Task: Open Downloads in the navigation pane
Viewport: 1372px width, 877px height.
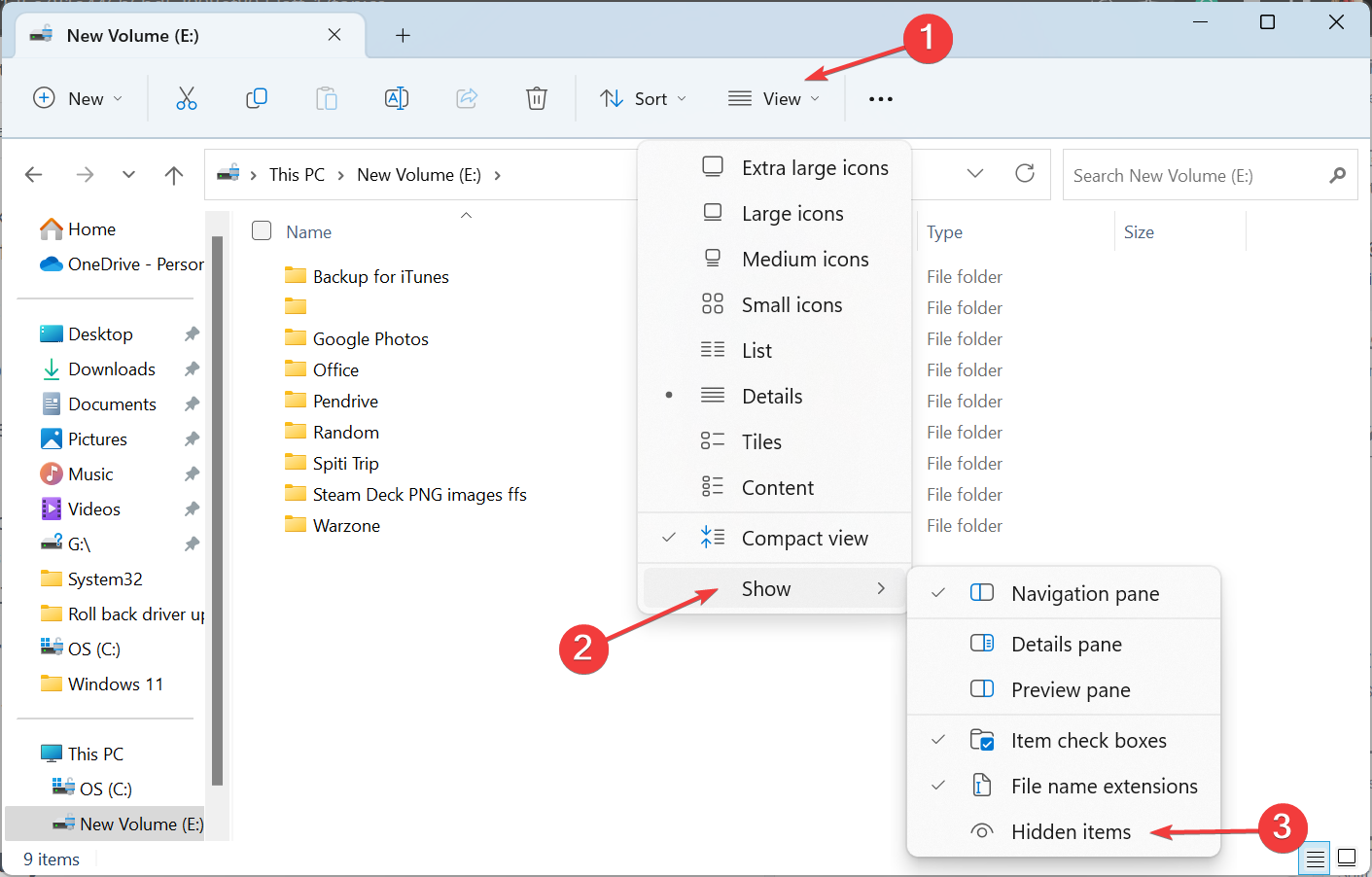Action: pos(111,369)
